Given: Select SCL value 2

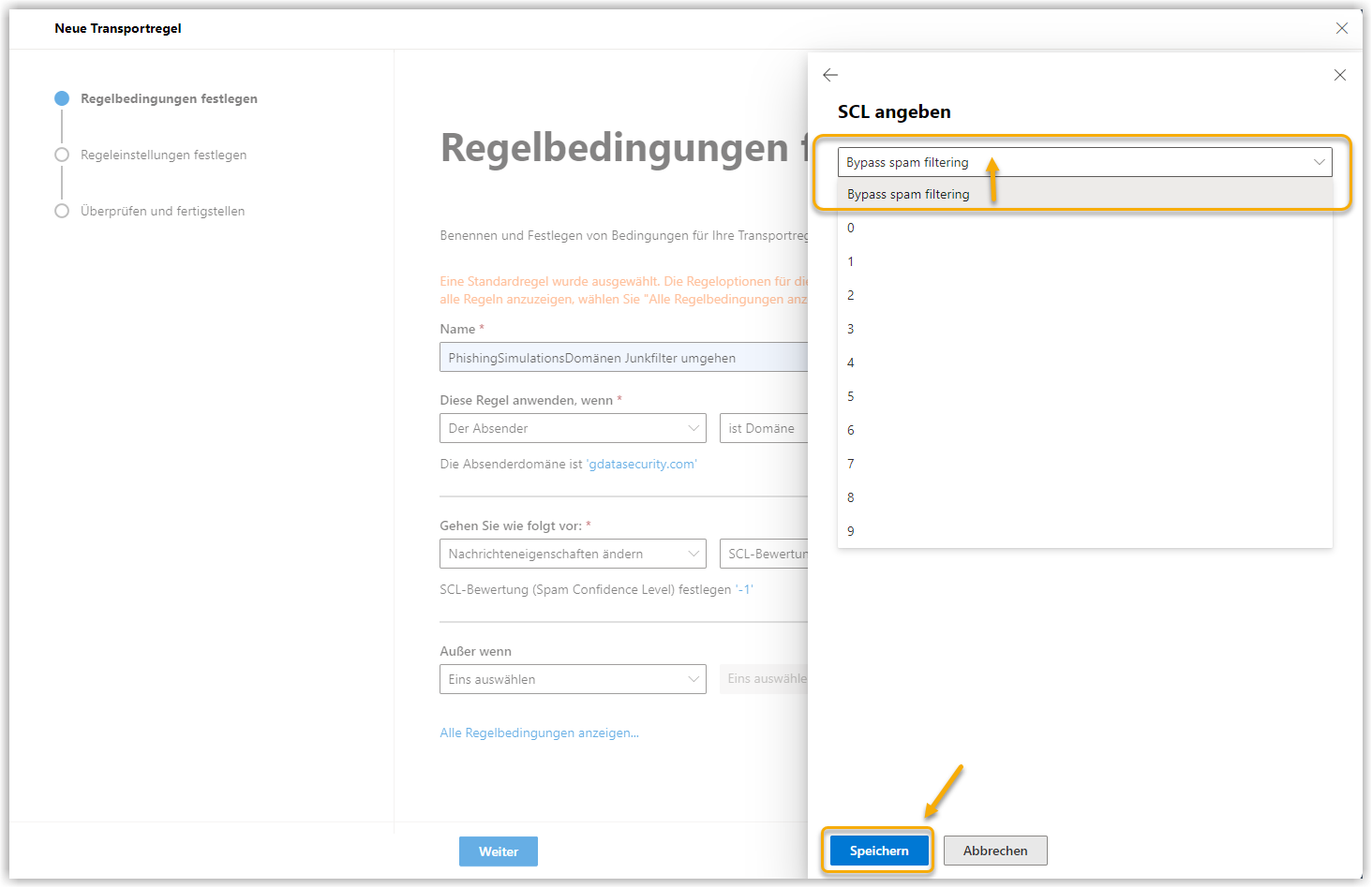Looking at the screenshot, I should [x=1084, y=295].
